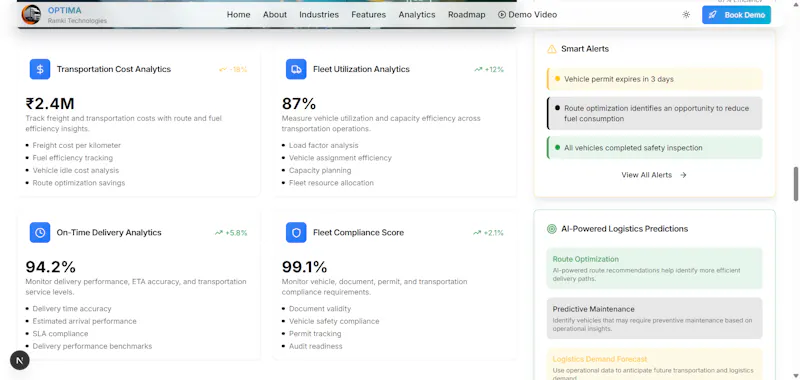Click Fleet resource allocation item
The image size is (800, 380).
(331, 183)
